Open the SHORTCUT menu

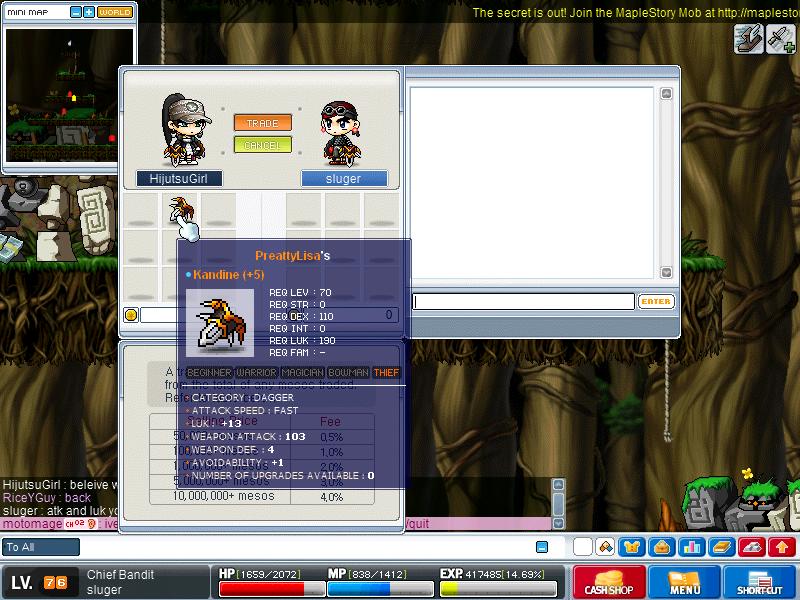tap(760, 582)
